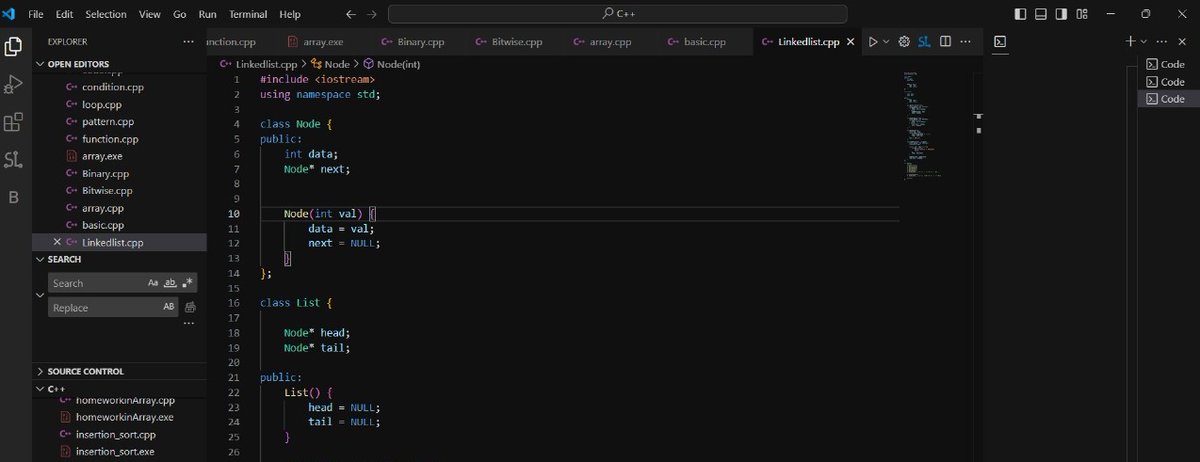The height and width of the screenshot is (462, 1200).
Task: Customize layout from the title bar icon
Action: (x=1082, y=14)
